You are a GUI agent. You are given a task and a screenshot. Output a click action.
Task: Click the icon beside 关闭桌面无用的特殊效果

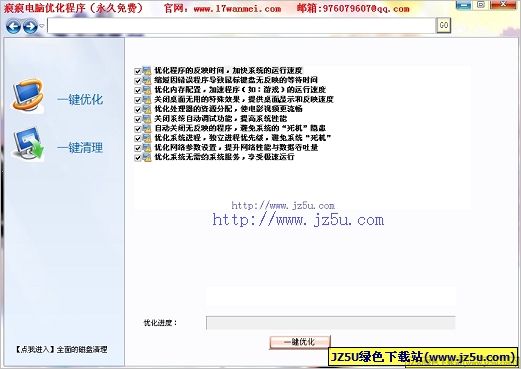tap(147, 100)
